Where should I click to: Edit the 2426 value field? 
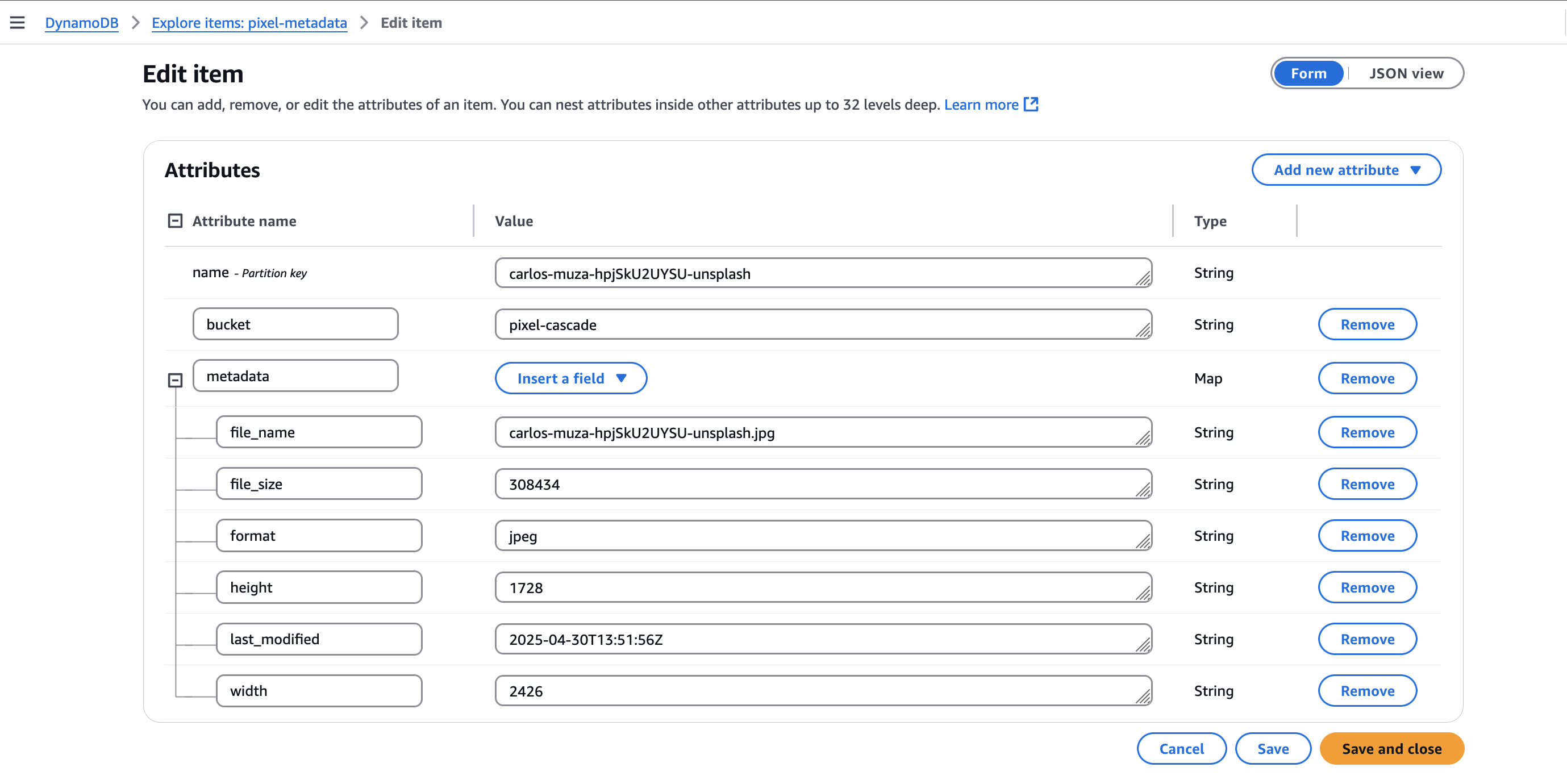coord(824,691)
